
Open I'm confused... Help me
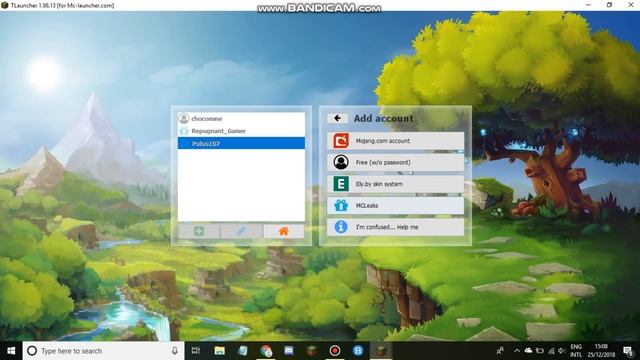[x=395, y=227]
